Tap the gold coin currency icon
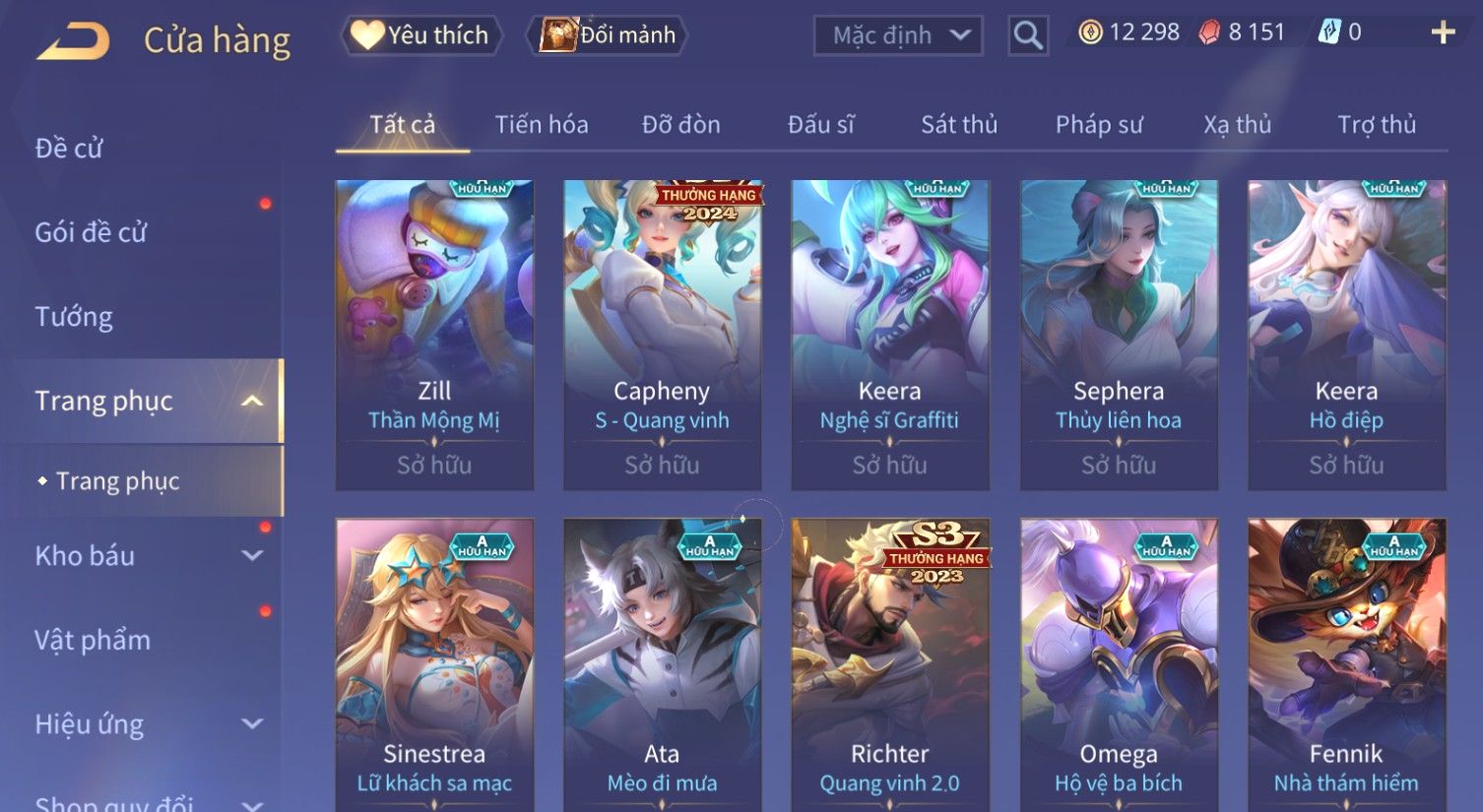 pos(1090,32)
